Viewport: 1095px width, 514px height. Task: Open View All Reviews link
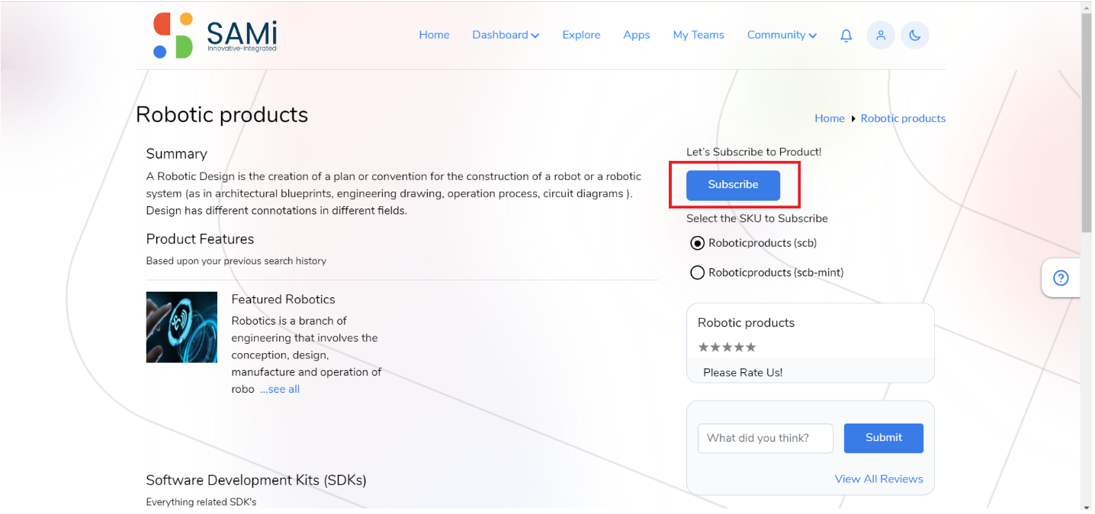879,479
